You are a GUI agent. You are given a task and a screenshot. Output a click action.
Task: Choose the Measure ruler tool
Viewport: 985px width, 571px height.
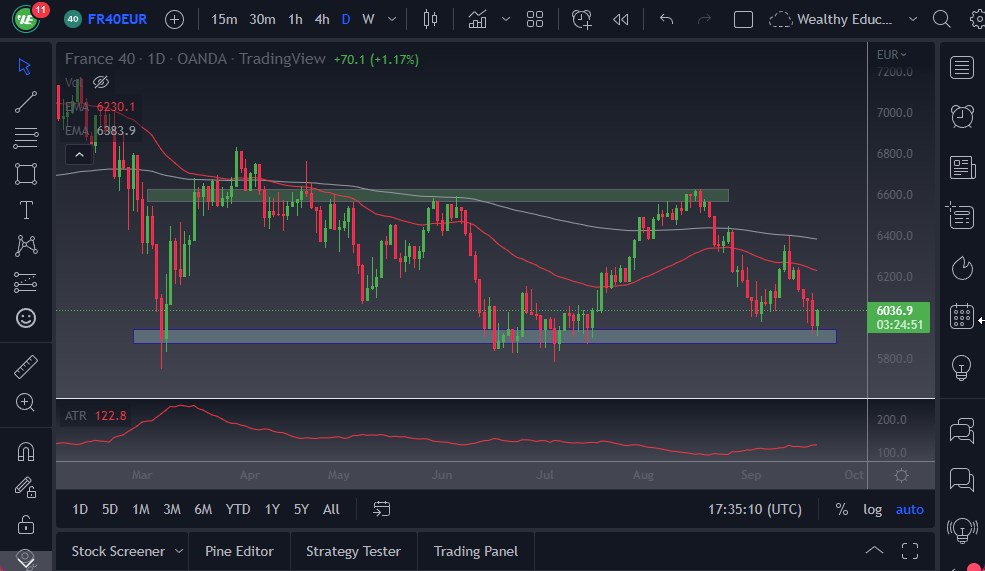pyautogui.click(x=26, y=366)
